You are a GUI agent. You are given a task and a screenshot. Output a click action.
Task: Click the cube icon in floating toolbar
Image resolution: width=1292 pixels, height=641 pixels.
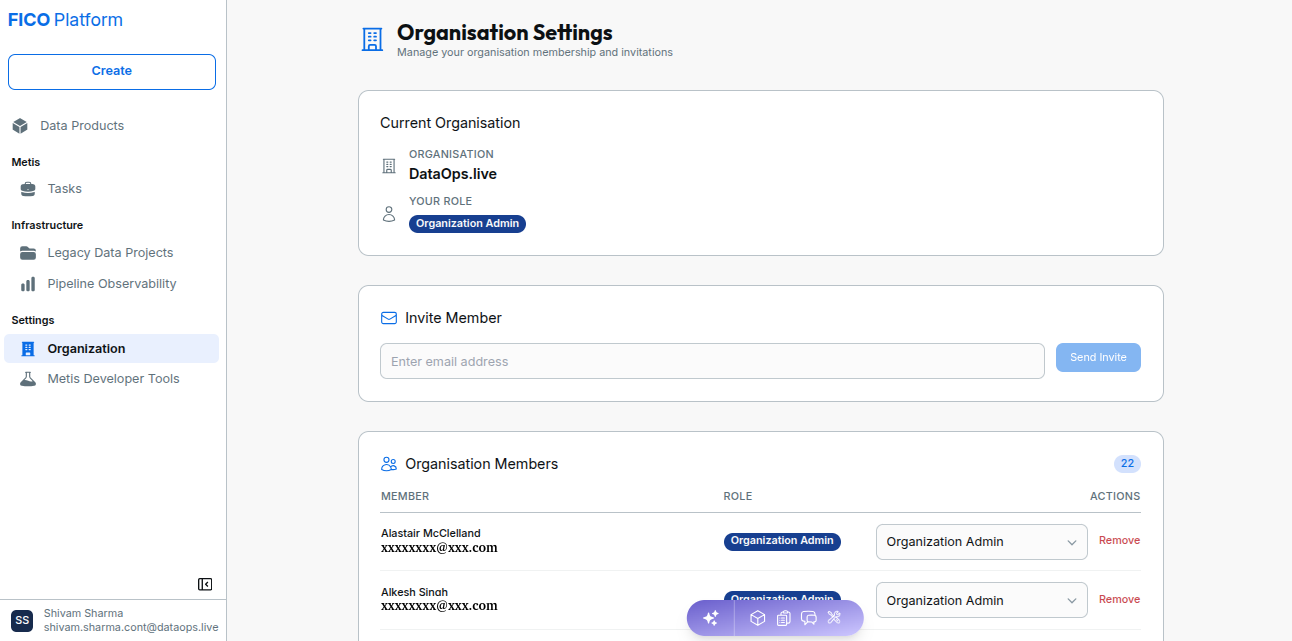tap(758, 618)
